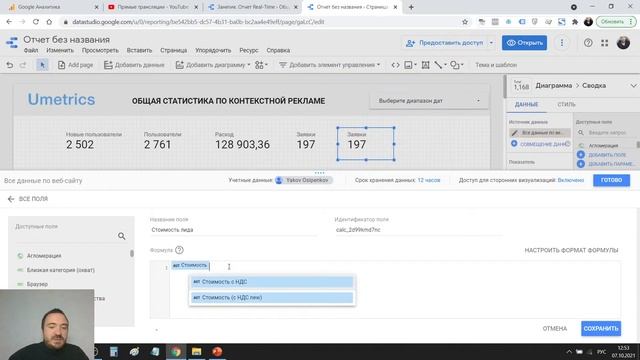The image size is (640, 360).
Task: Click the Включено access link
Action: tap(571, 180)
